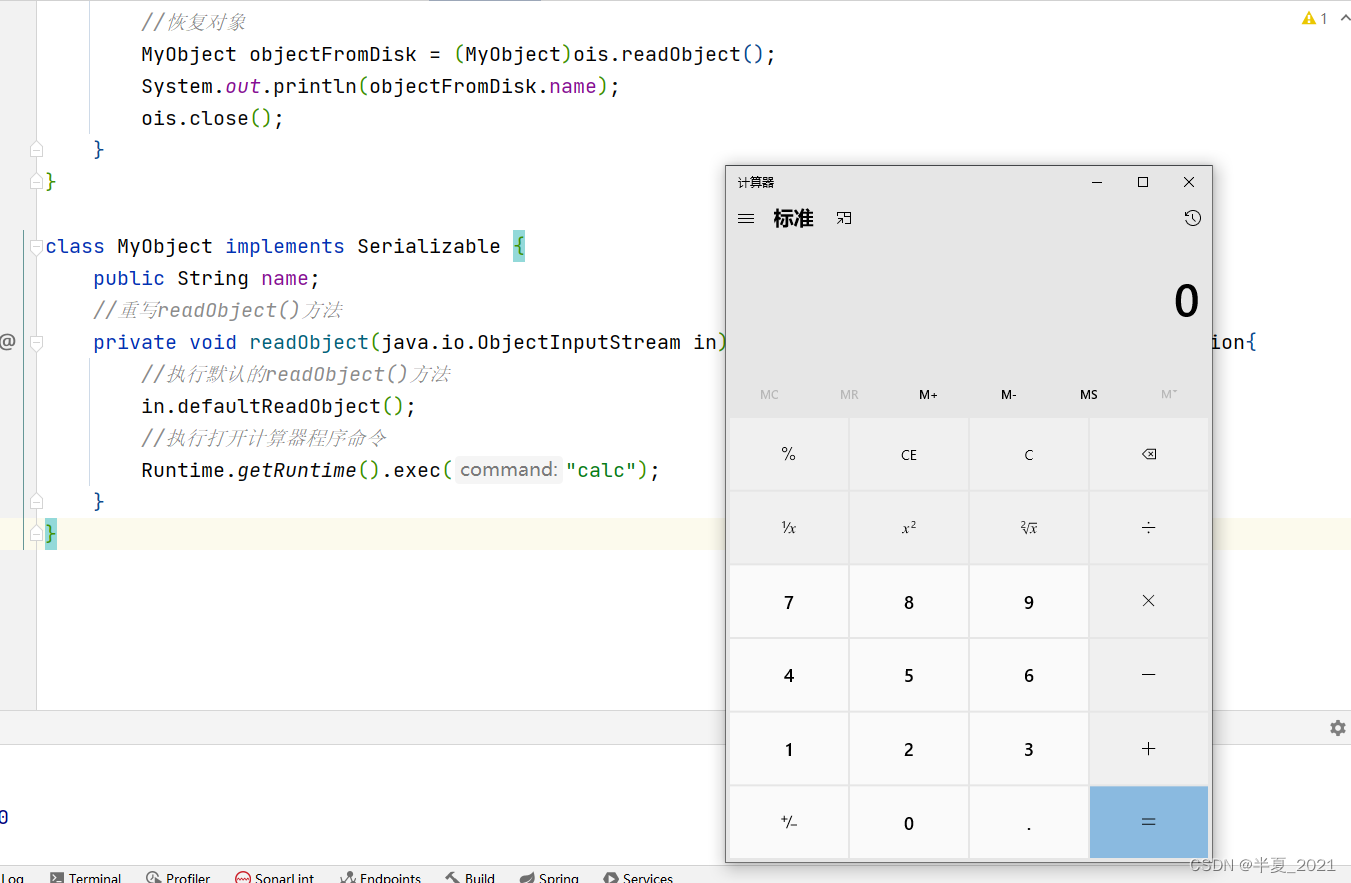Viewport: 1351px width, 883px height.
Task: Click digit 9 on calculator keypad
Action: pyautogui.click(x=1029, y=601)
